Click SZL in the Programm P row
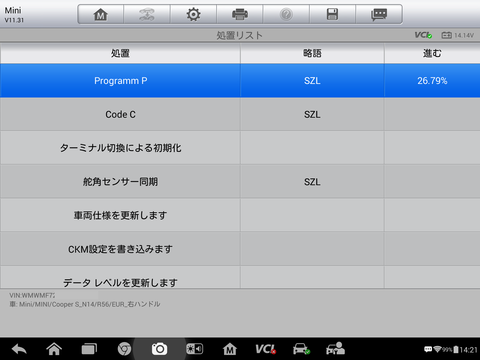 (x=312, y=81)
